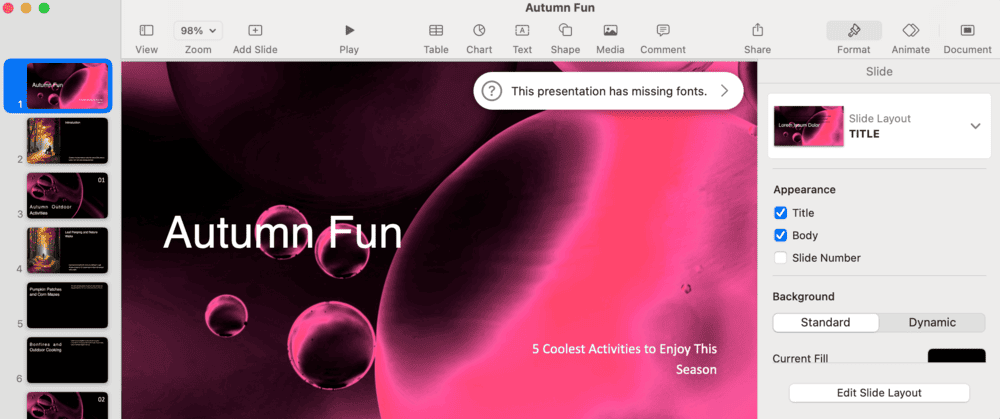
Task: Open the View options menu
Action: pyautogui.click(x=146, y=31)
